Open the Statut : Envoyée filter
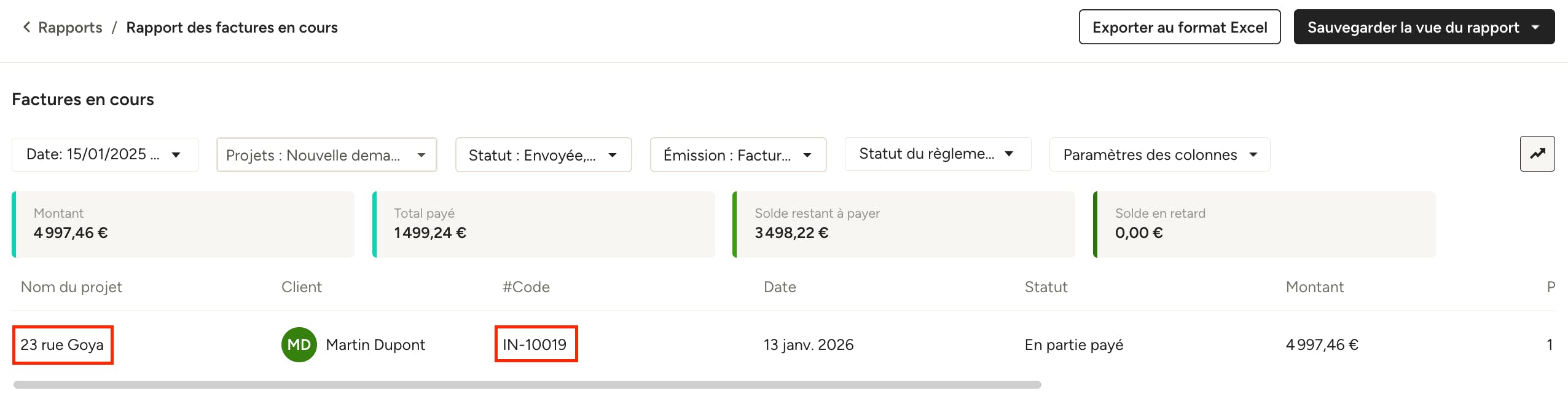Viewport: 1568px width, 401px height. [x=543, y=155]
